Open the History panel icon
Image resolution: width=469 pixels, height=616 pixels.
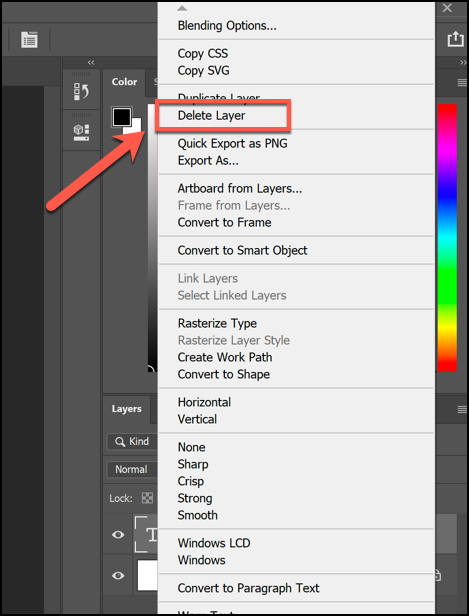(81, 91)
